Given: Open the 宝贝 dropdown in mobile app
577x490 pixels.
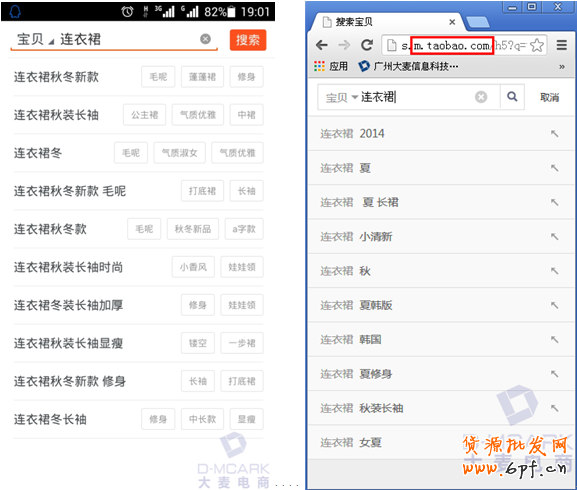Looking at the screenshot, I should click(x=35, y=39).
